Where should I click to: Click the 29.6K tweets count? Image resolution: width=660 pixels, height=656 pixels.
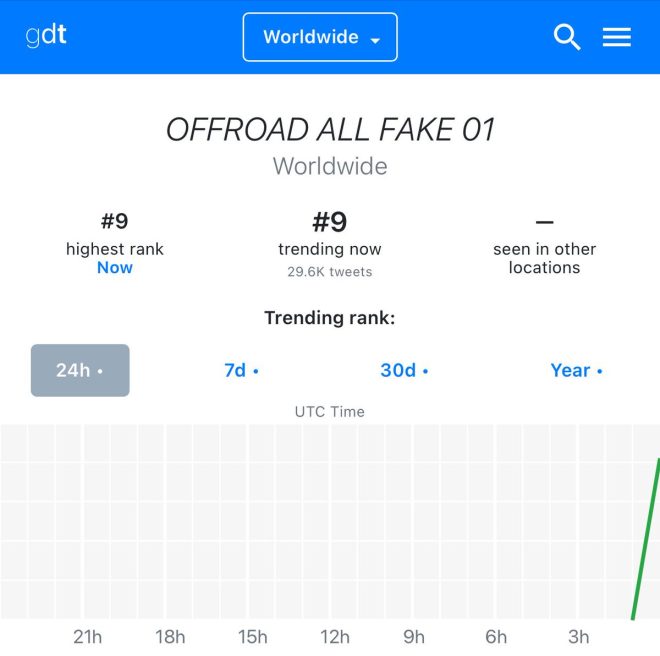pyautogui.click(x=330, y=272)
